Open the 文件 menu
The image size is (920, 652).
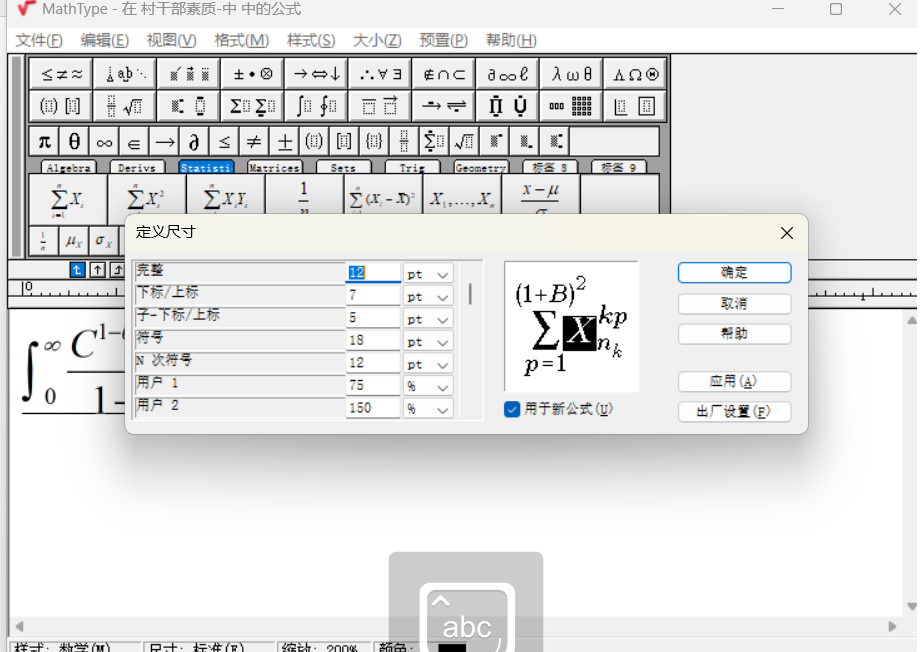pyautogui.click(x=39, y=40)
